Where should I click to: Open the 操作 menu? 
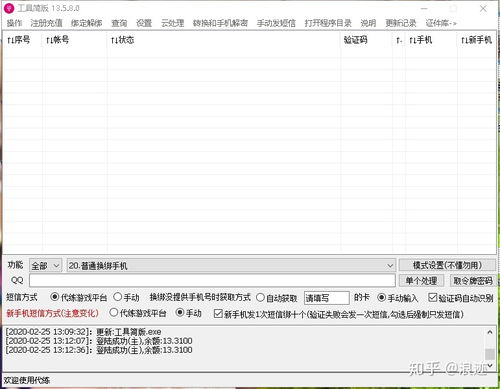[14, 23]
